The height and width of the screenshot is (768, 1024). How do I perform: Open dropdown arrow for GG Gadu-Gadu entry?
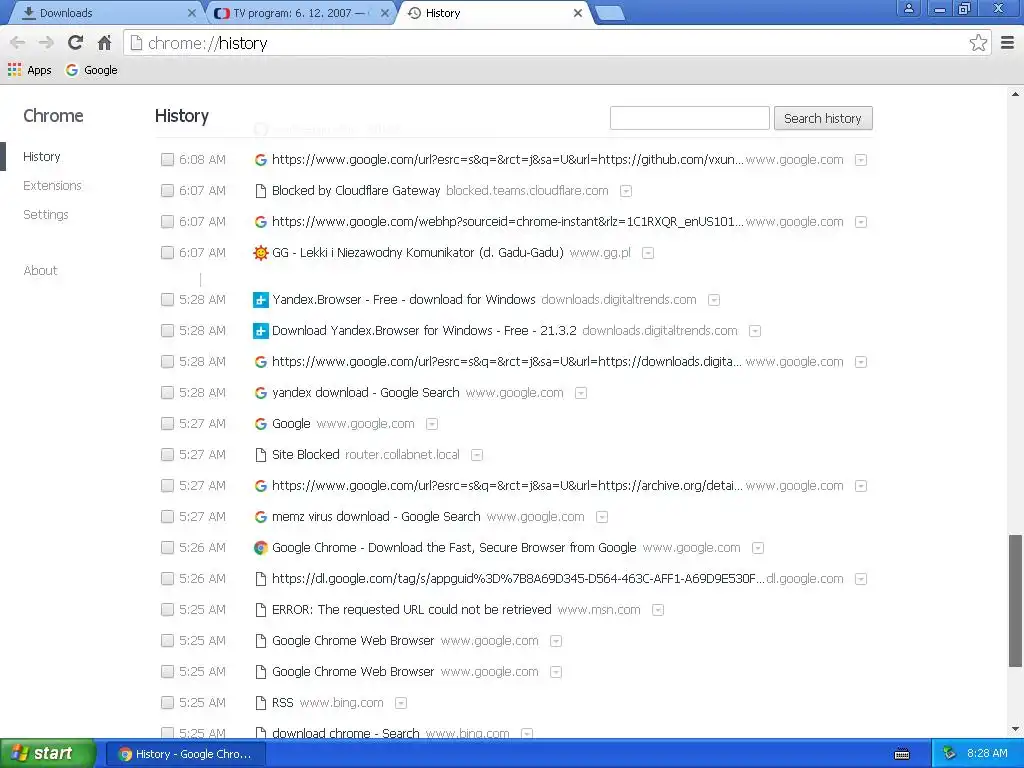click(648, 253)
